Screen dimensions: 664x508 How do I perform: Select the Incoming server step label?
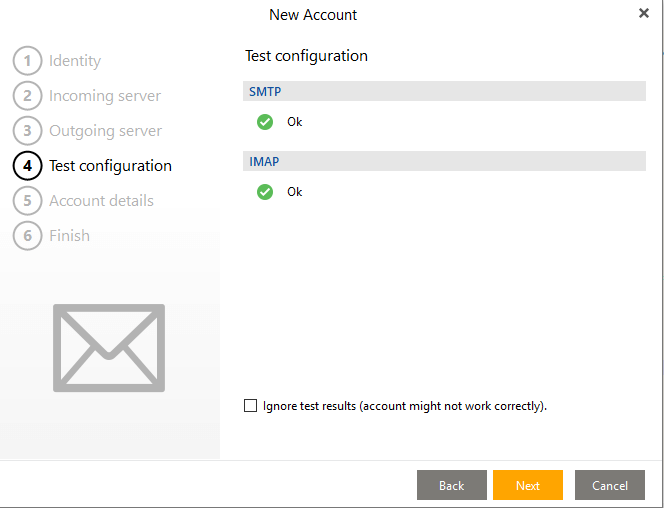(105, 96)
